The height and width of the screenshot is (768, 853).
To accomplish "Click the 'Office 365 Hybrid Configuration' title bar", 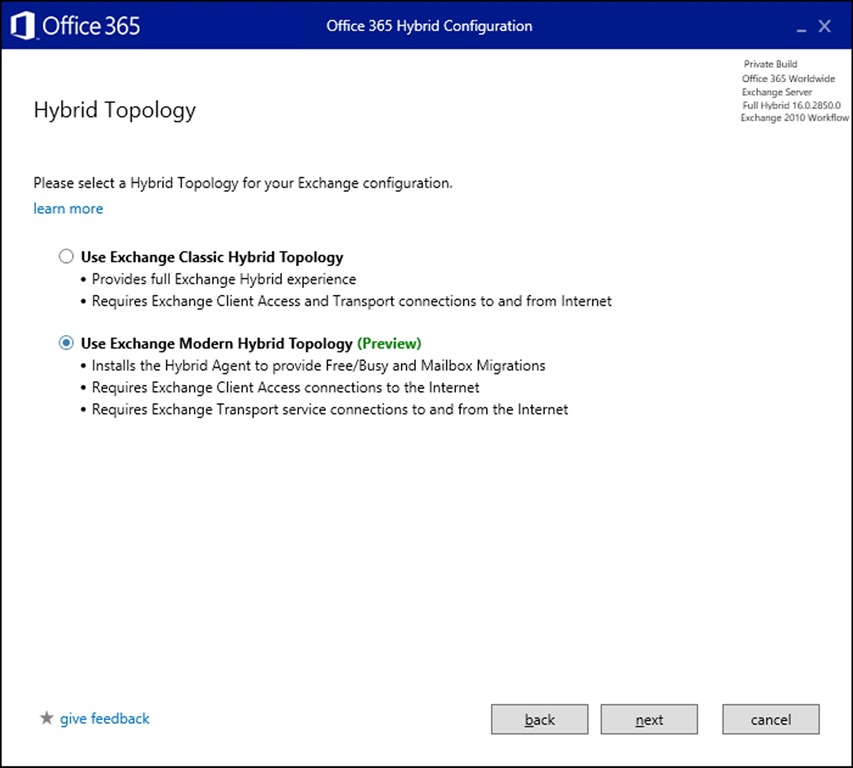I will pyautogui.click(x=429, y=26).
